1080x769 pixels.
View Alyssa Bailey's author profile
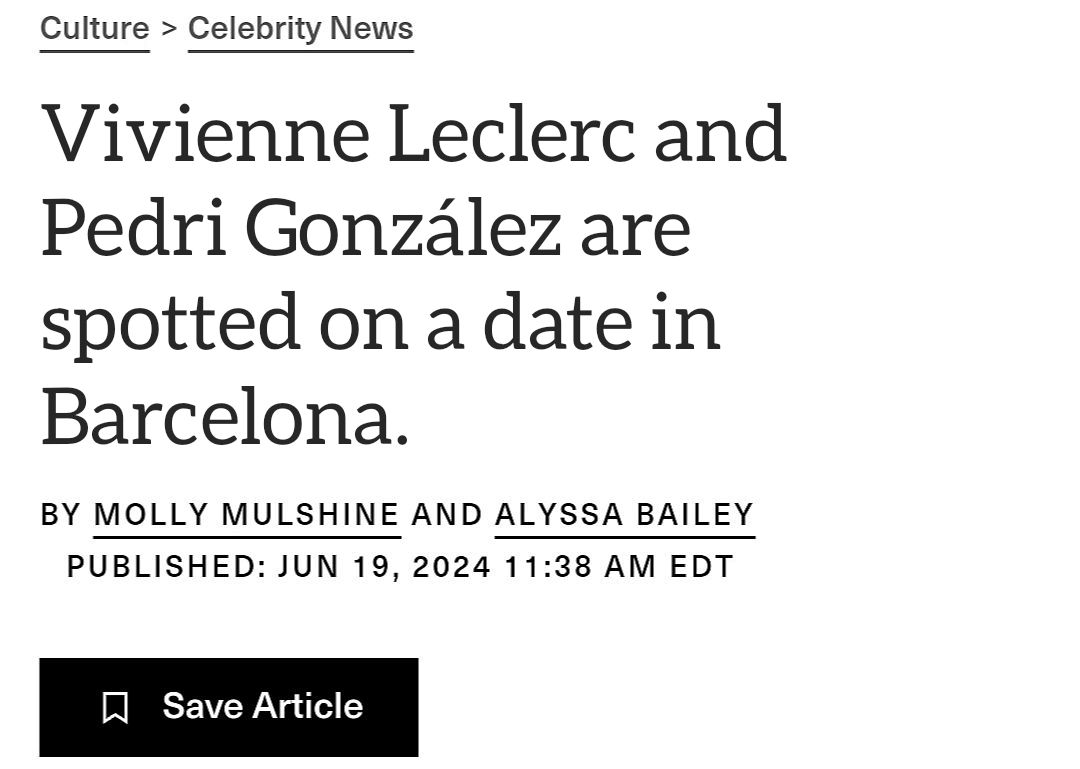[x=624, y=515]
